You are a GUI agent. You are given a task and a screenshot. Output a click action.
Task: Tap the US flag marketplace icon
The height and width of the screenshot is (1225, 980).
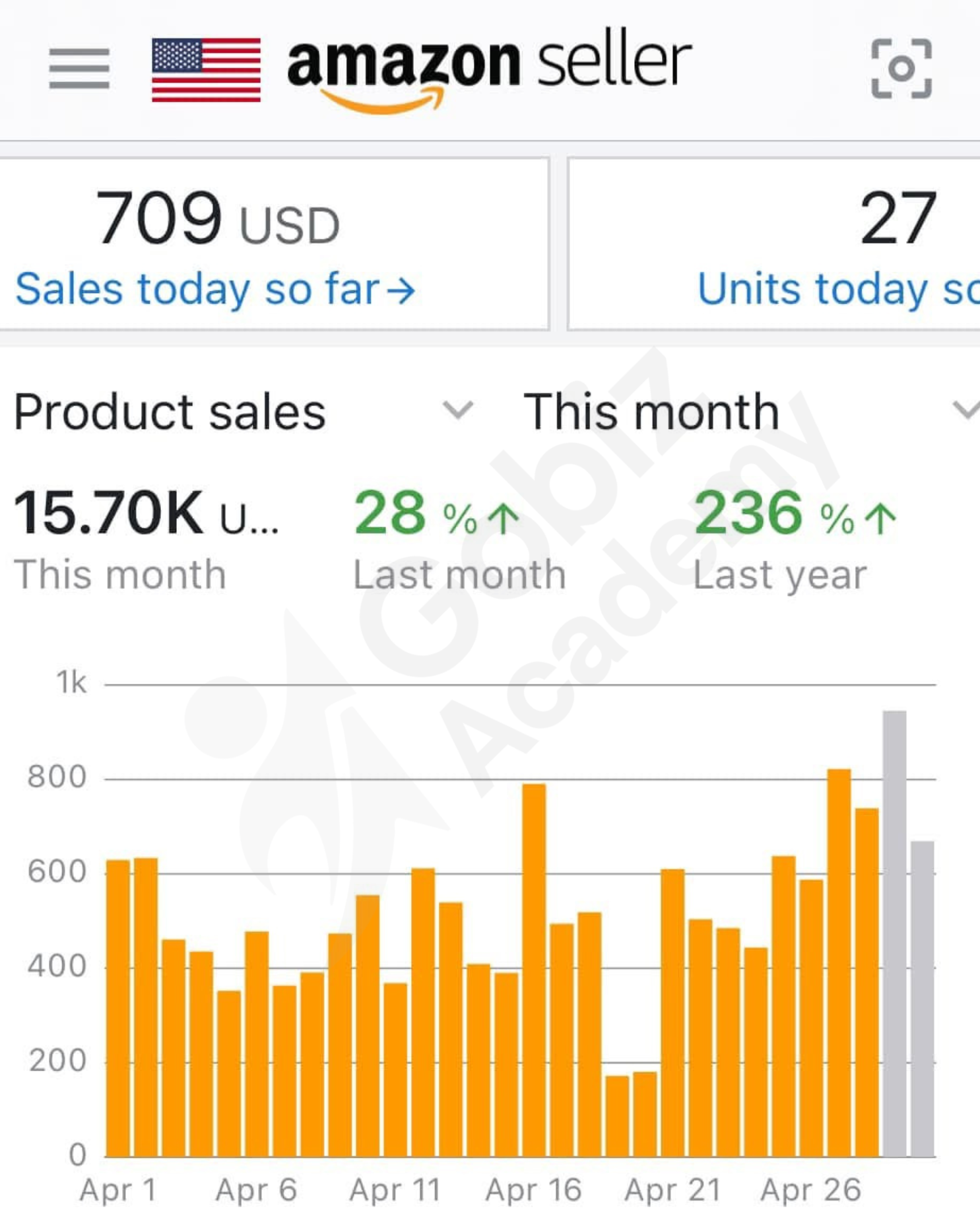tap(206, 69)
